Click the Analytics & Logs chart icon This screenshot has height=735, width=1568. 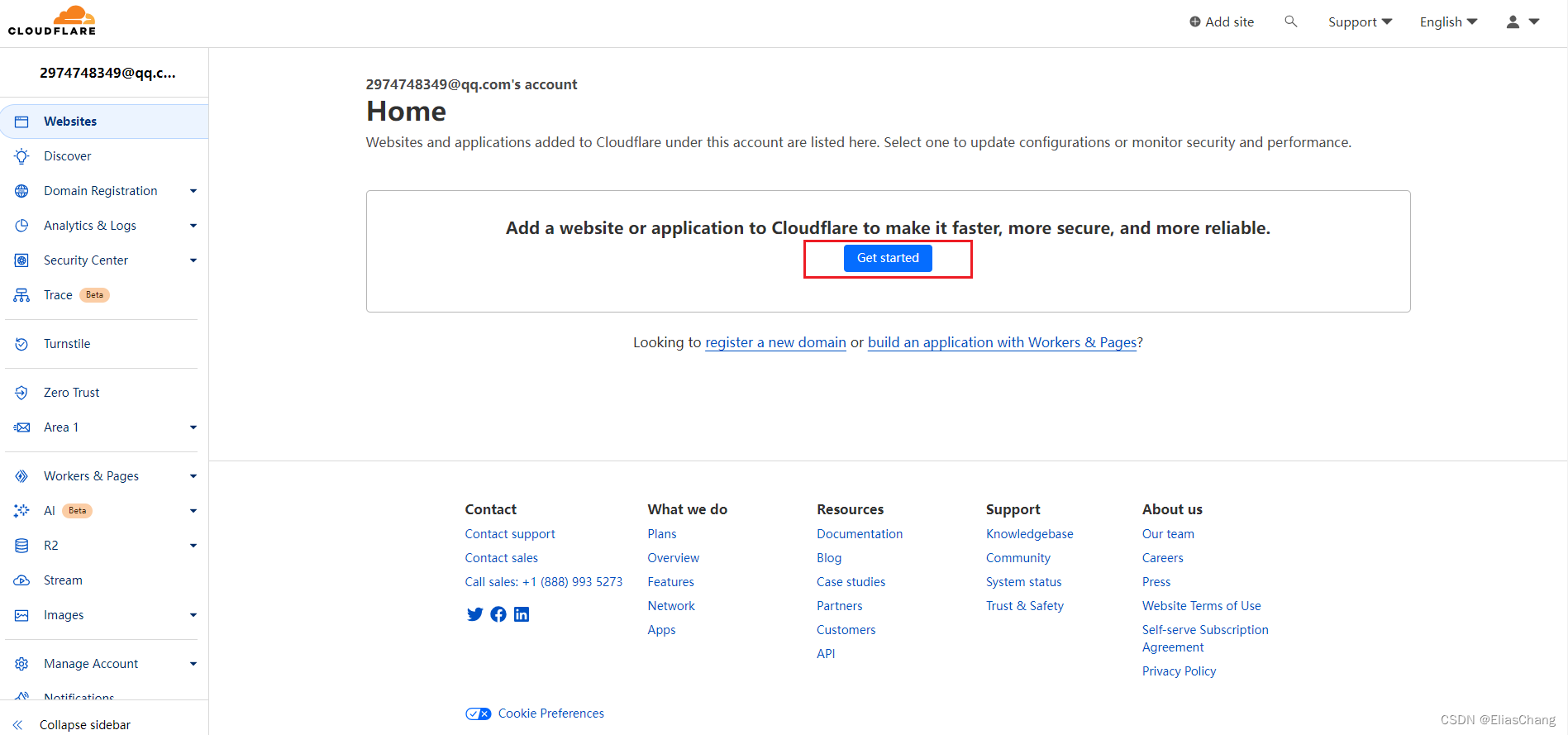pyautogui.click(x=21, y=226)
